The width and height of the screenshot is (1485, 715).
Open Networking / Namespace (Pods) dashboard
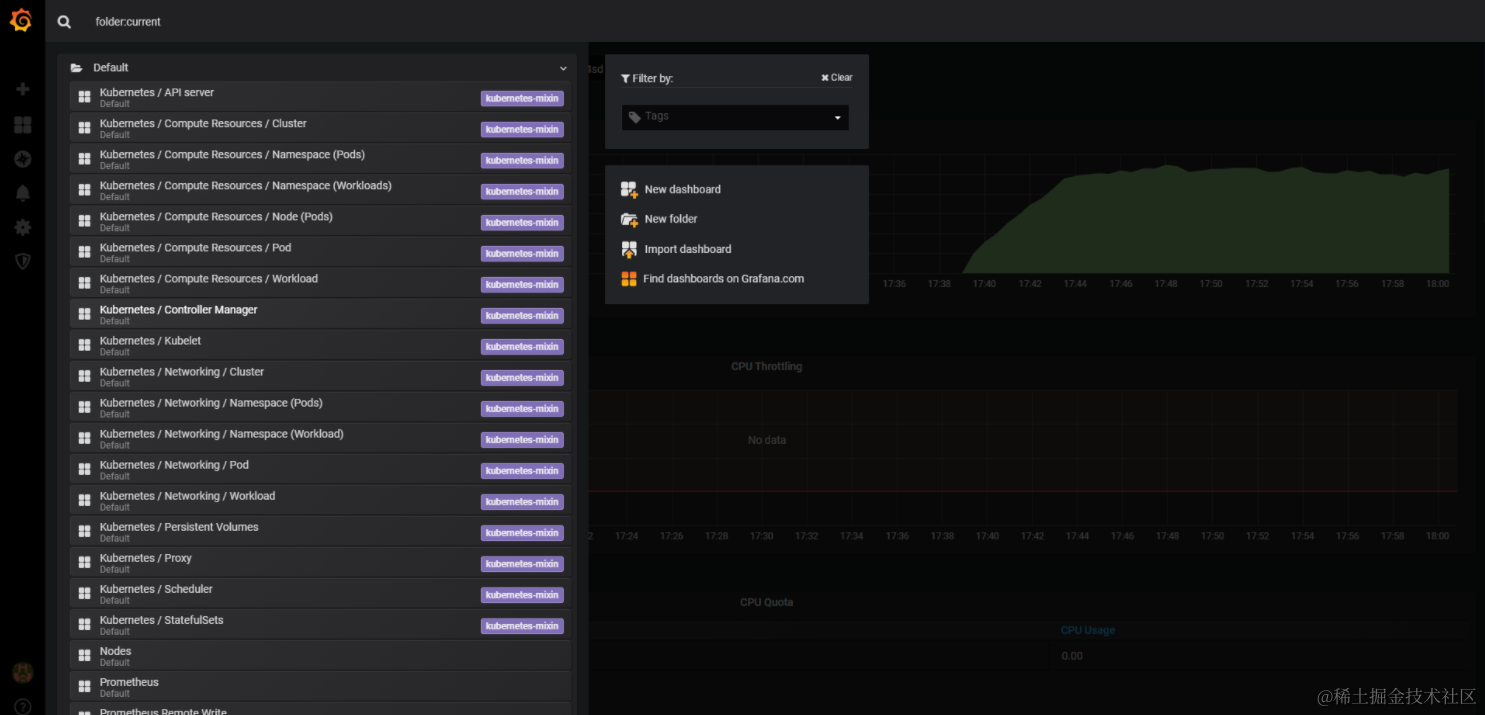click(x=320, y=407)
